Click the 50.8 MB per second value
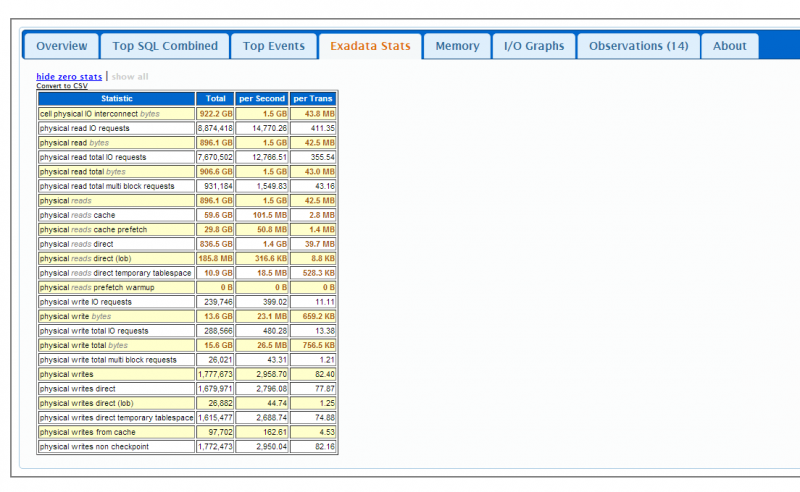The height and width of the screenshot is (492, 800). (272, 230)
